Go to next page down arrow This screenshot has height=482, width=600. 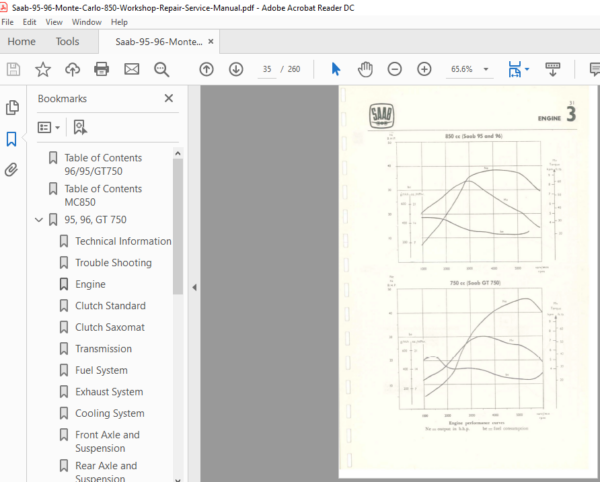pos(236,69)
